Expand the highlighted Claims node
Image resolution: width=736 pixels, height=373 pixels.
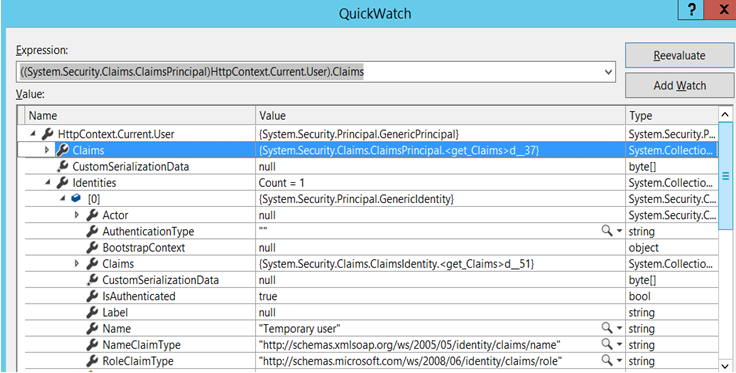(46, 151)
